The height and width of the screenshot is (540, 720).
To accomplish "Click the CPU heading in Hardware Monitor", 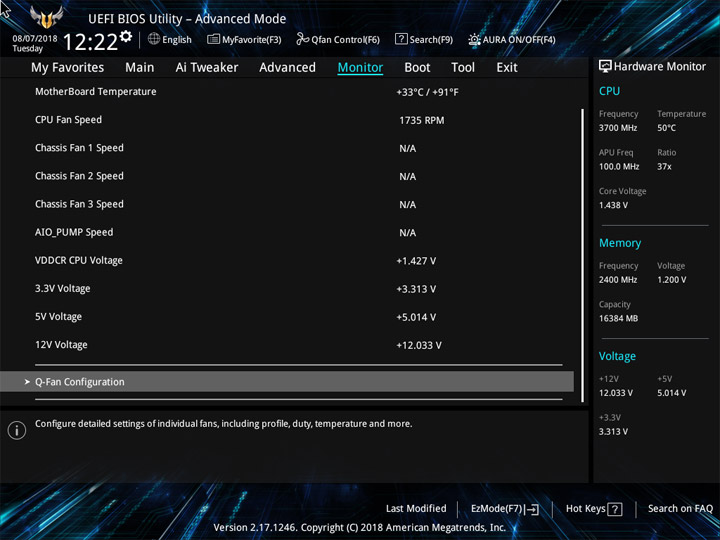I will point(609,91).
